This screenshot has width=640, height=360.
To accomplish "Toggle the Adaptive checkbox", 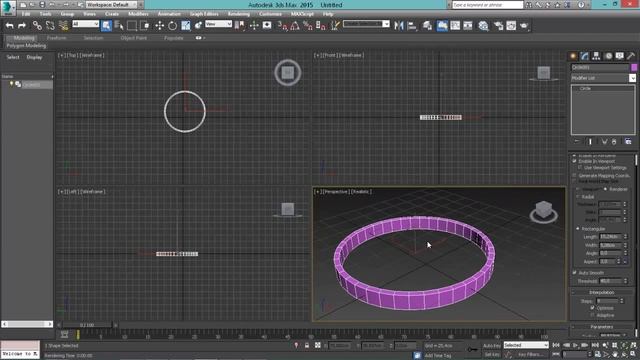I will [592, 315].
